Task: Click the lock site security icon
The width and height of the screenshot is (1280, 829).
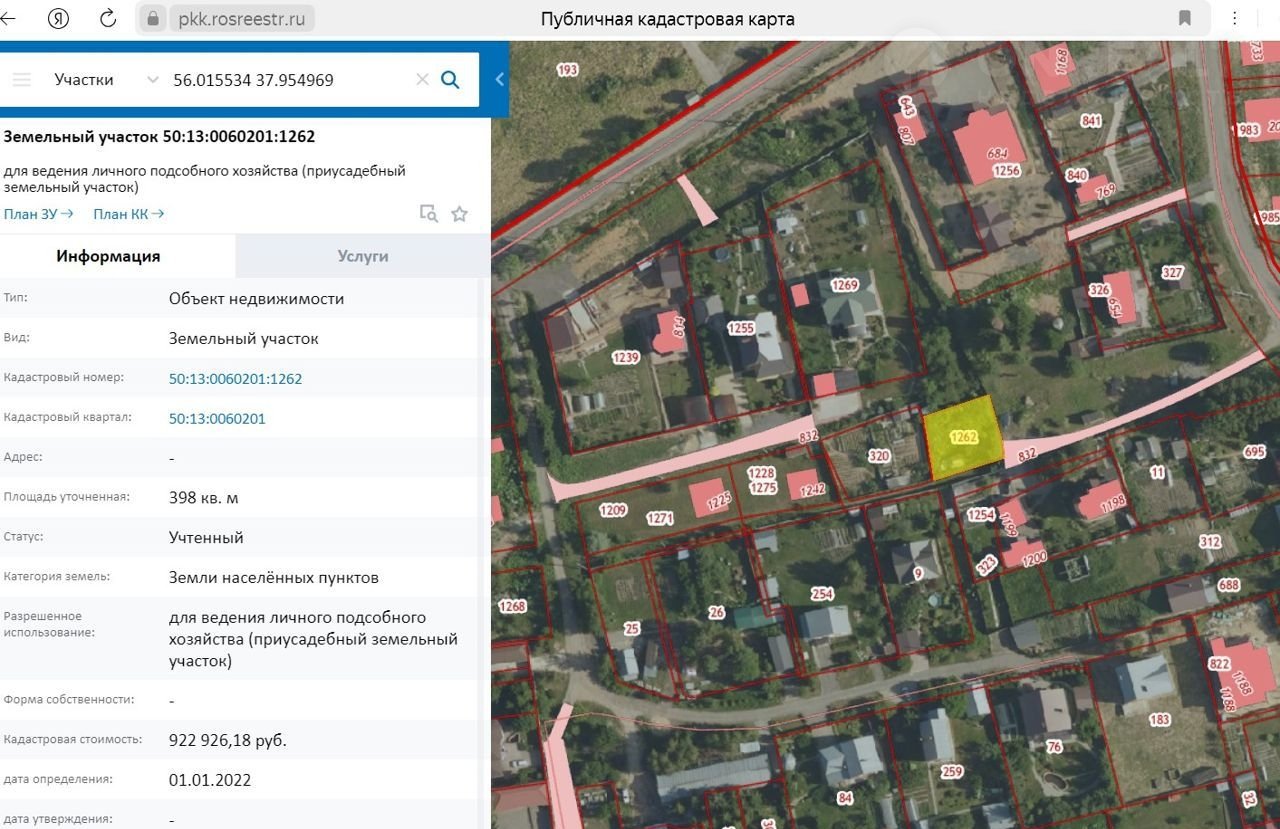Action: 153,18
